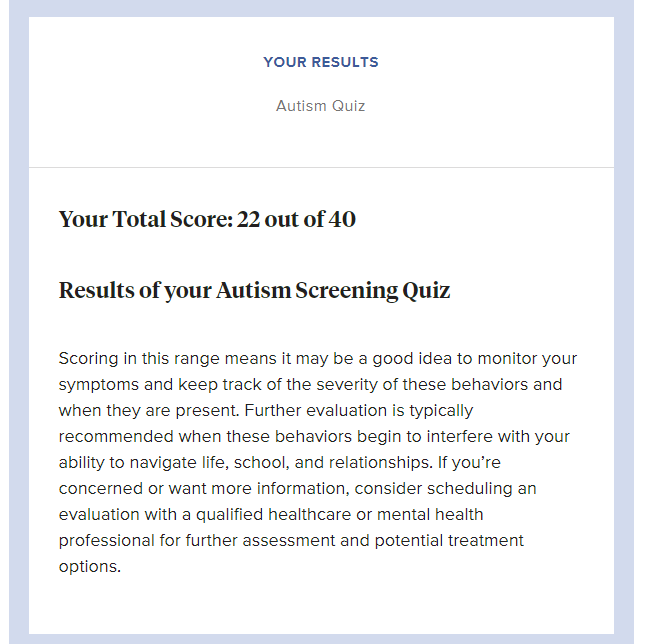Click the number 22 in the score

[249, 219]
